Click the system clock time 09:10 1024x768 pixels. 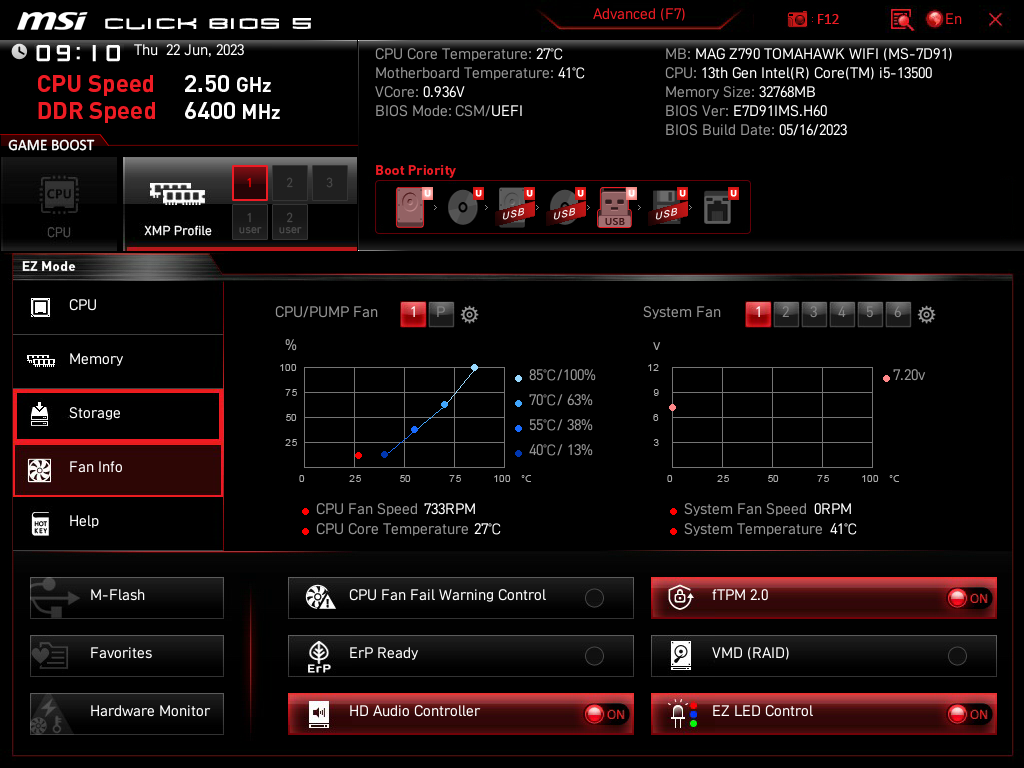coord(78,52)
